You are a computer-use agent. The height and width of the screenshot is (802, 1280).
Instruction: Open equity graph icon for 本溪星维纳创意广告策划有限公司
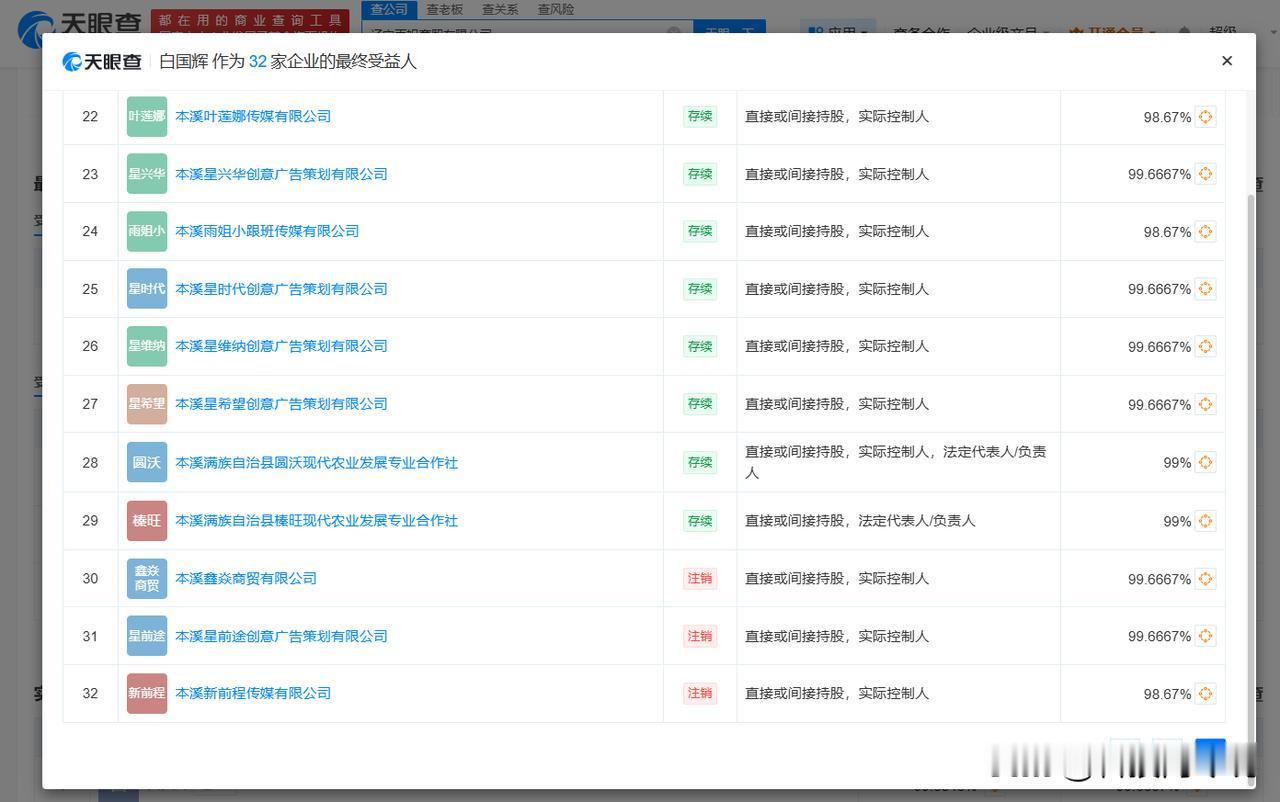coord(1205,347)
